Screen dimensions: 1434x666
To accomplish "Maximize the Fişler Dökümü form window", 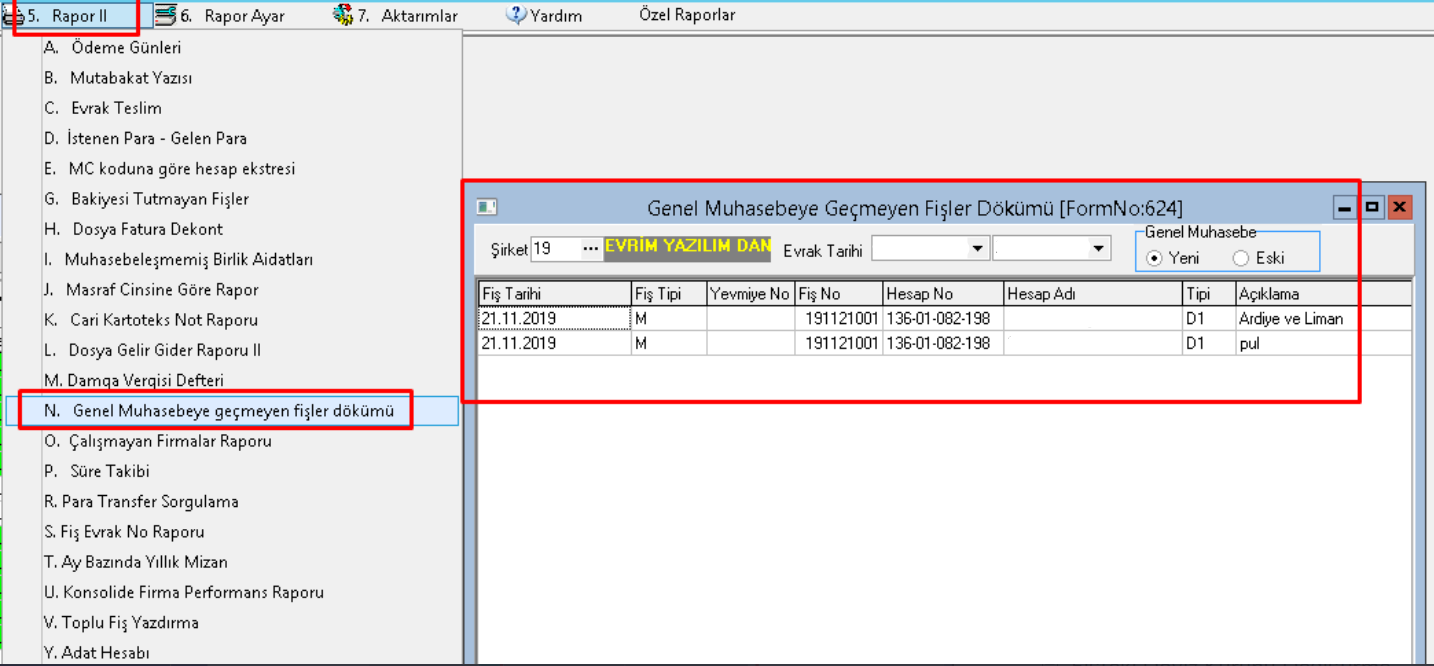I will [1372, 208].
